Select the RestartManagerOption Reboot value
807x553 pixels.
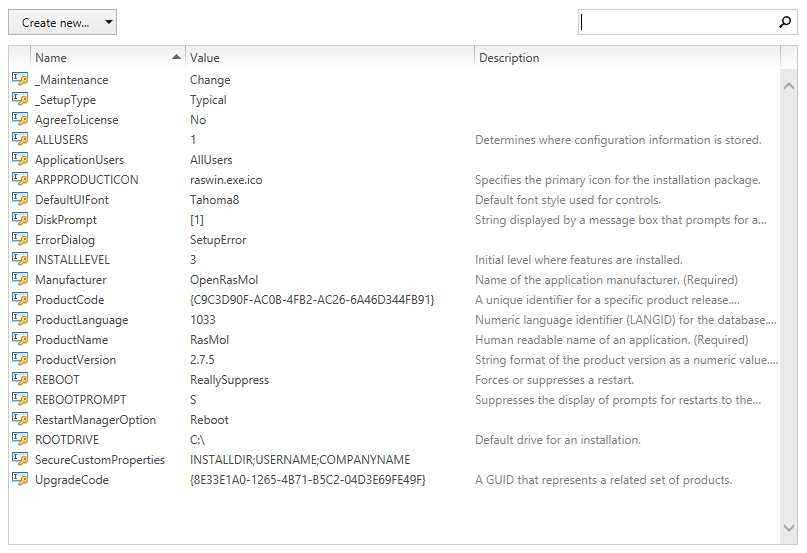coord(209,420)
